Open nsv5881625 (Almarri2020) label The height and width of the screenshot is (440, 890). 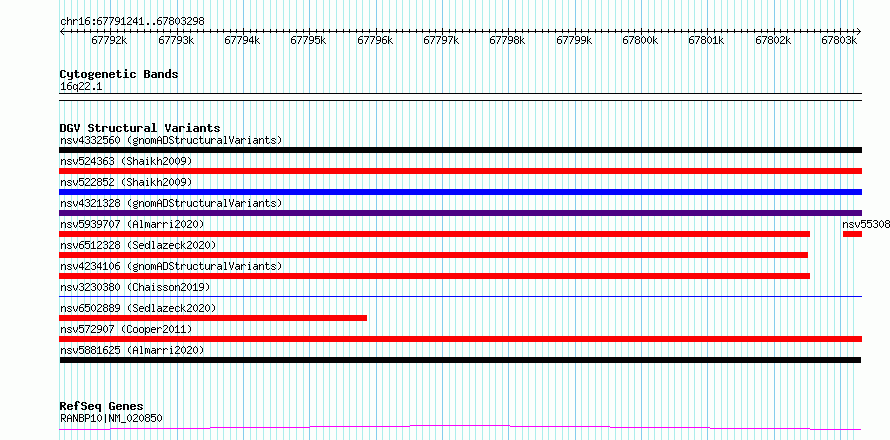[132, 350]
